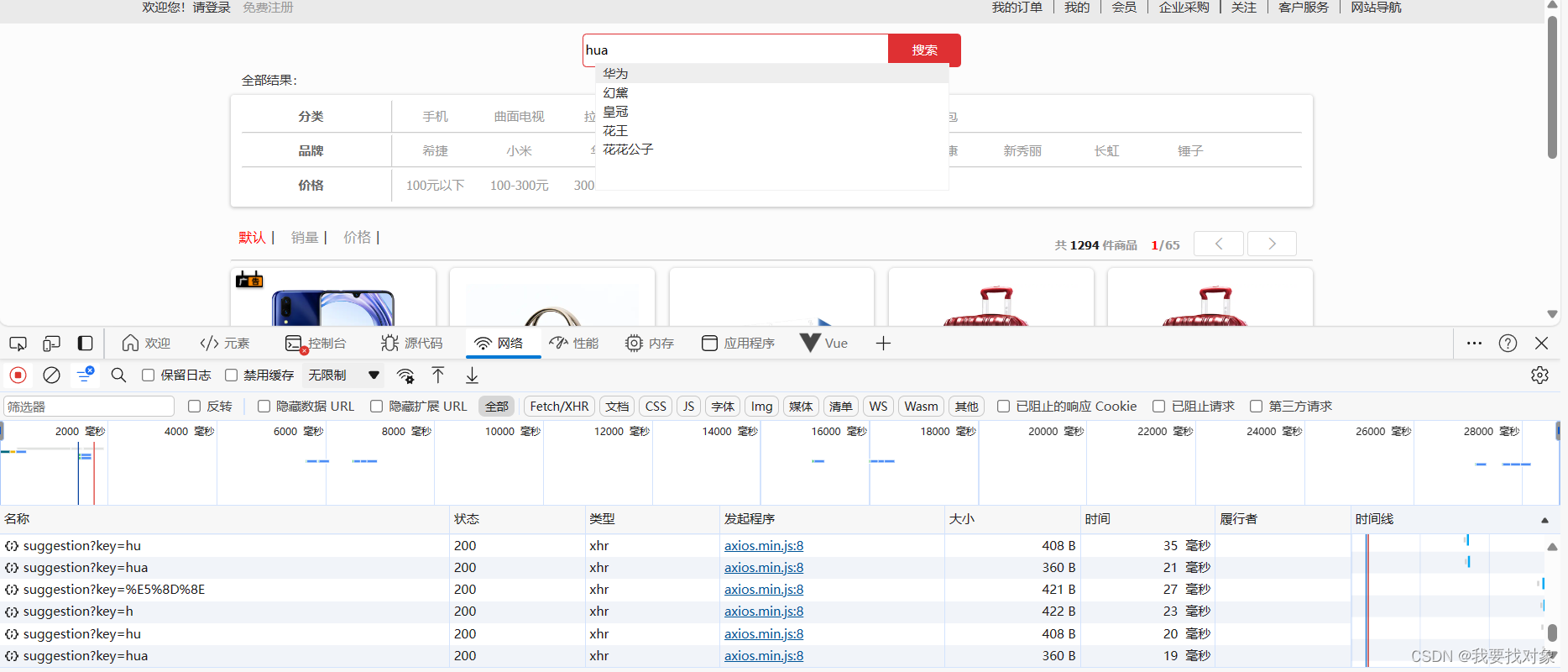Toggle device emulation icon in DevTools
This screenshot has width=1568, height=672.
51,344
